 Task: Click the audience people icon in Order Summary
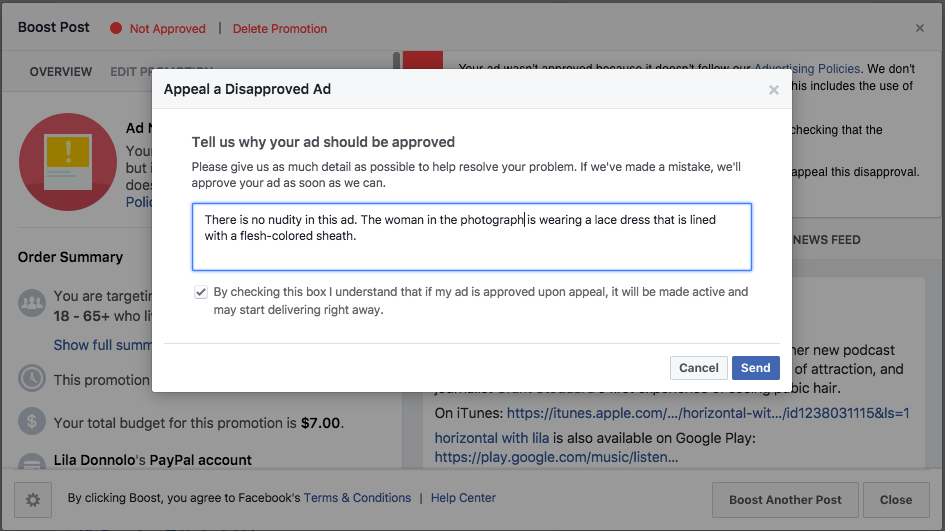32,303
